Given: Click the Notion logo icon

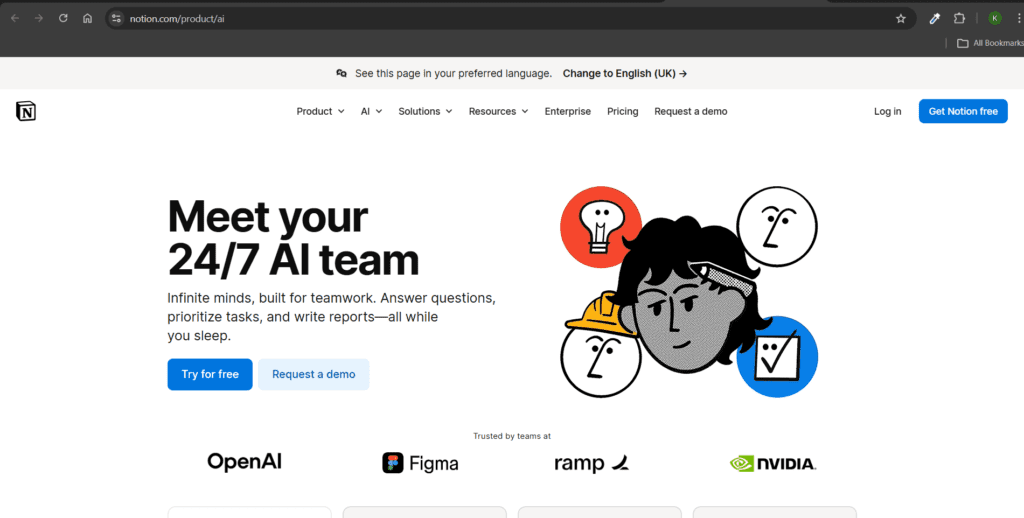Looking at the screenshot, I should pos(26,111).
